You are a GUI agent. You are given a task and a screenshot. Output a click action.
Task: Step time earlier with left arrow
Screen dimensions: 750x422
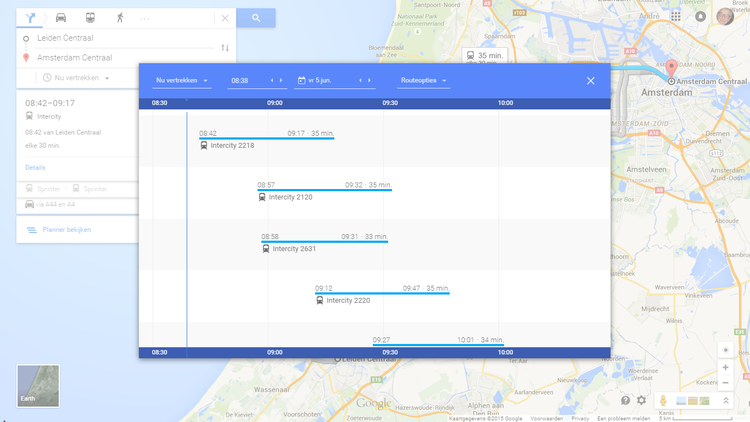coord(272,80)
